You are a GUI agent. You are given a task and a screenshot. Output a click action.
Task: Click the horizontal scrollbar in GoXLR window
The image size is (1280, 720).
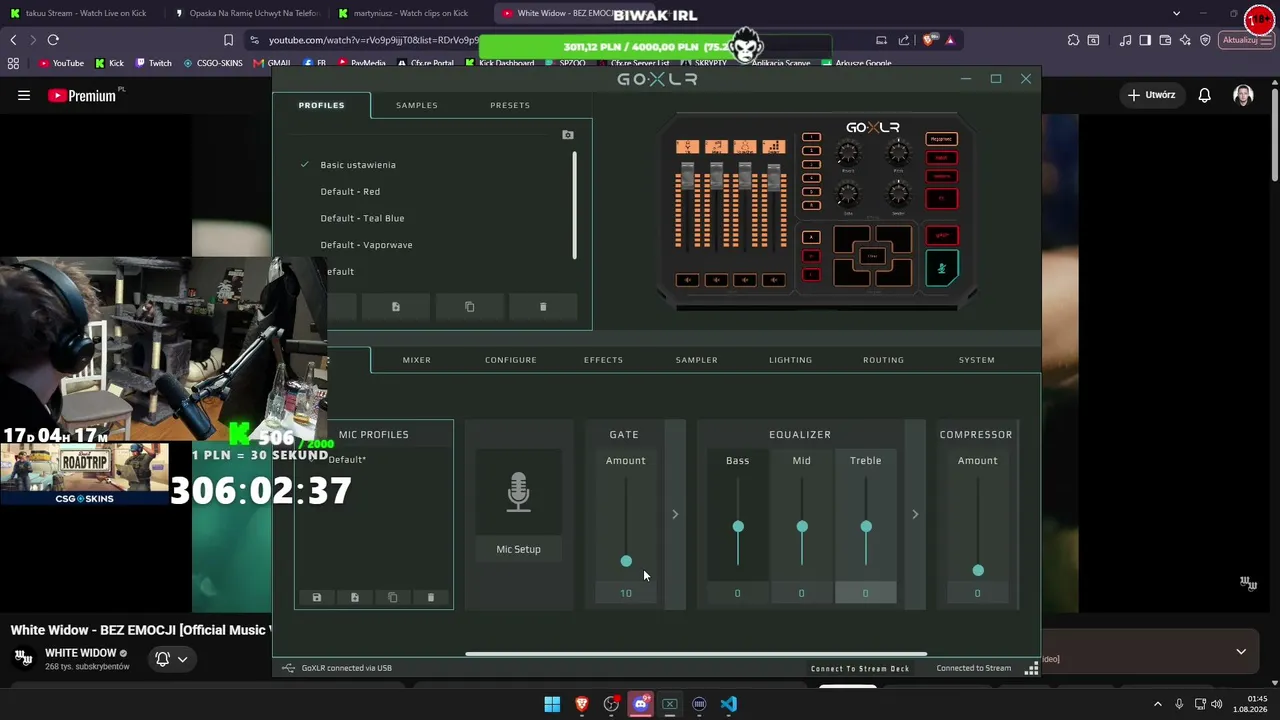tap(696, 655)
